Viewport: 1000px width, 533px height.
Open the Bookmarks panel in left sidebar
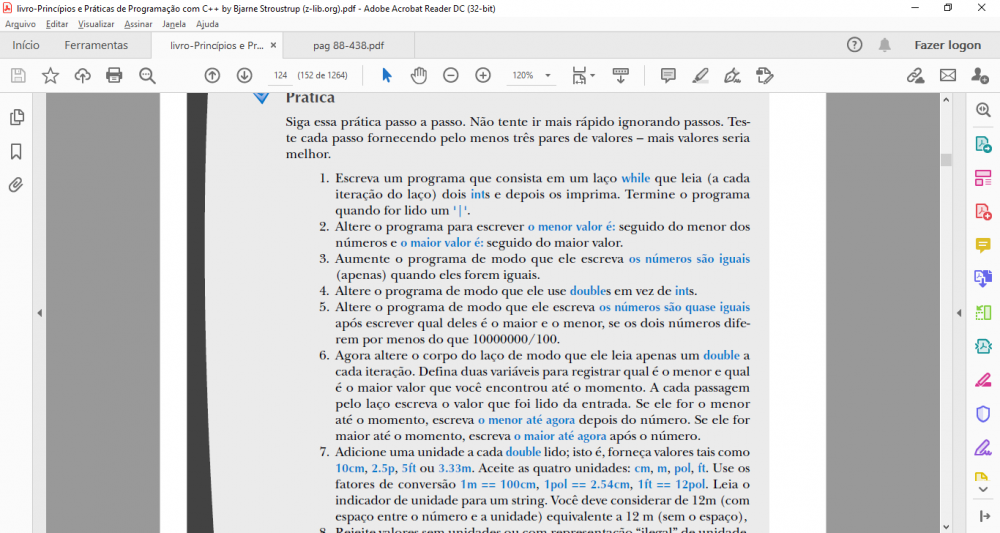(16, 151)
